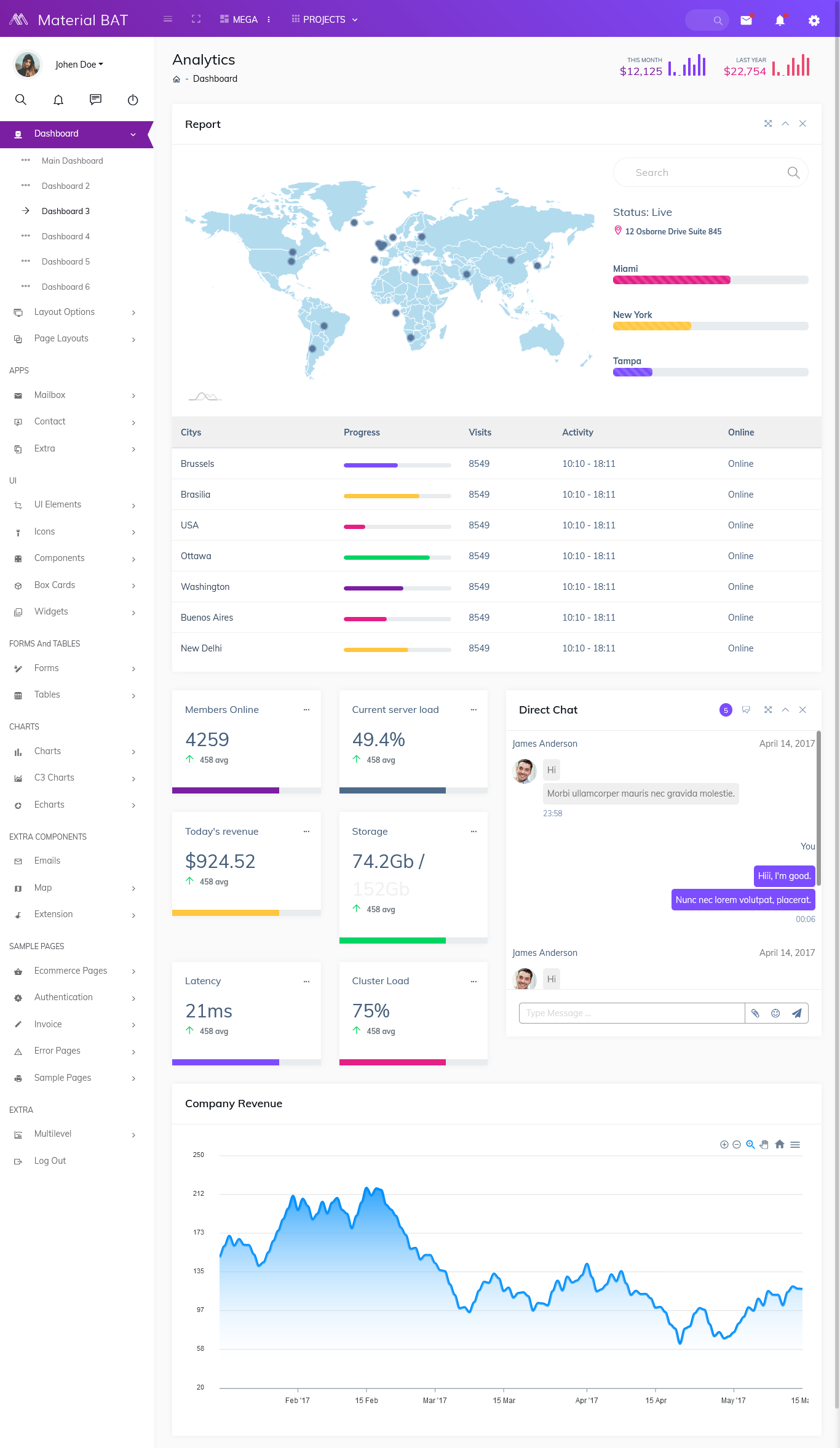Click Material BAT logo

pos(69,20)
